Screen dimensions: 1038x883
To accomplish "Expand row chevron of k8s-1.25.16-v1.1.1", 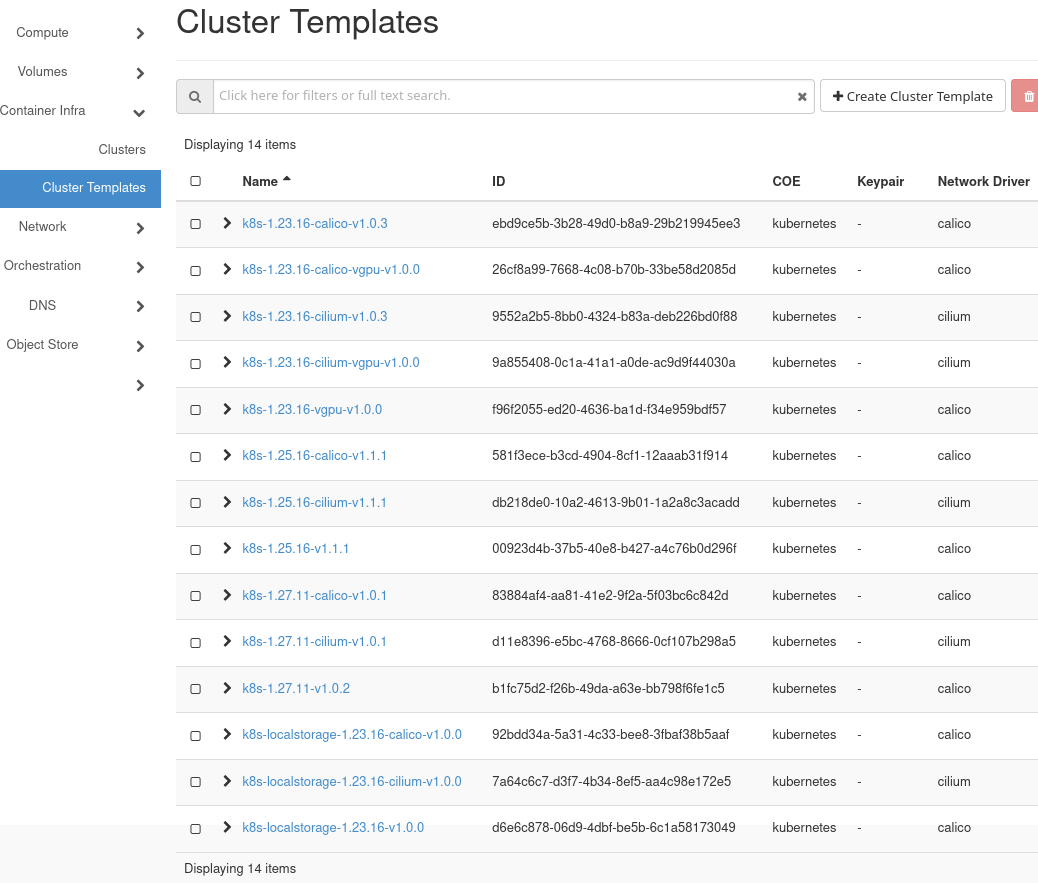I will tap(227, 548).
